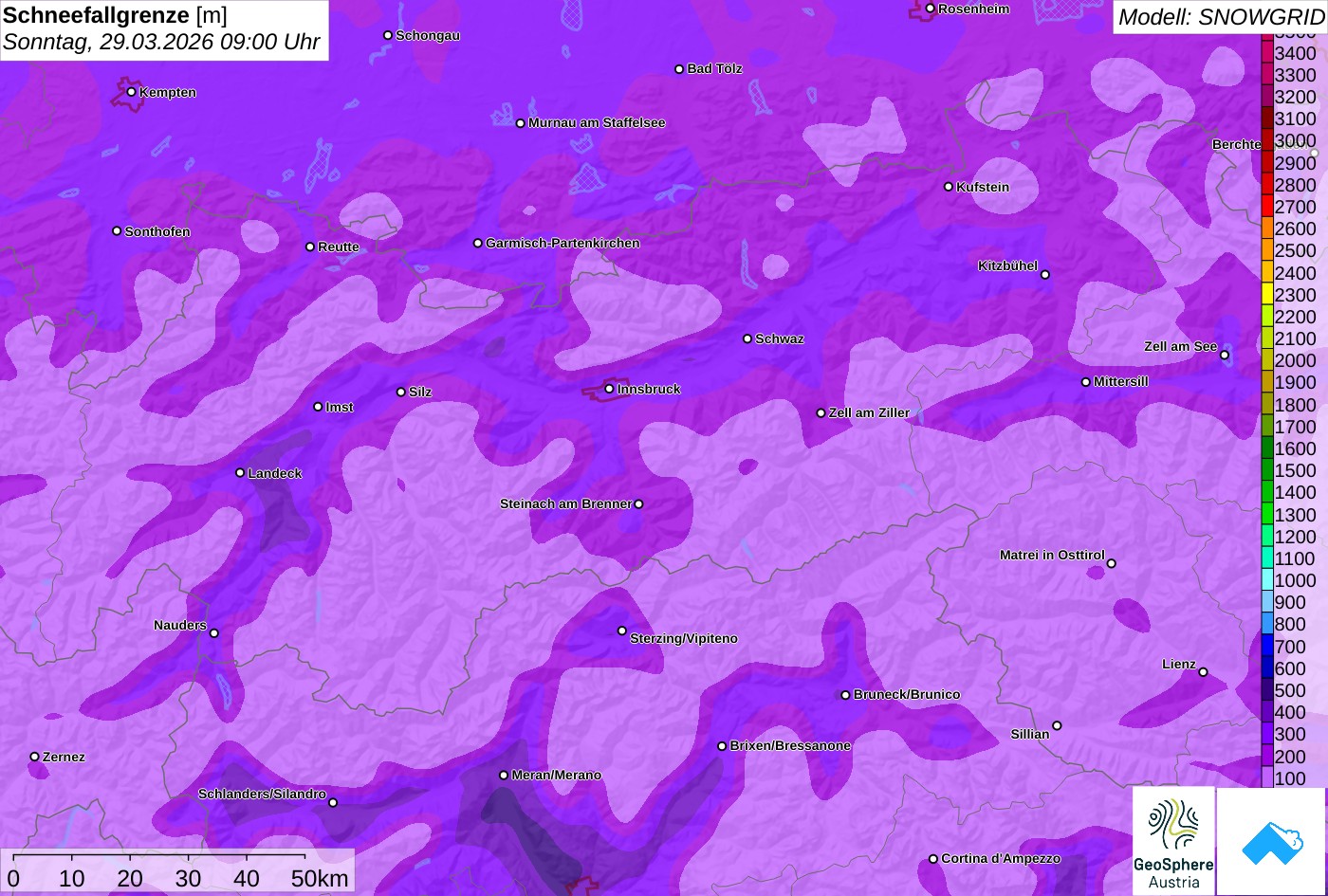Click the Rosenheim marker dot
This screenshot has height=896, width=1328.
tap(930, 9)
